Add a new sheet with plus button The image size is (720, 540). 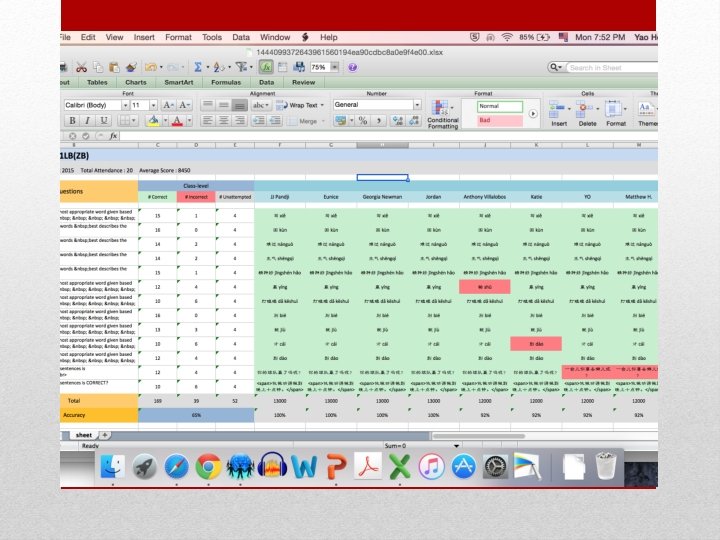pos(104,435)
